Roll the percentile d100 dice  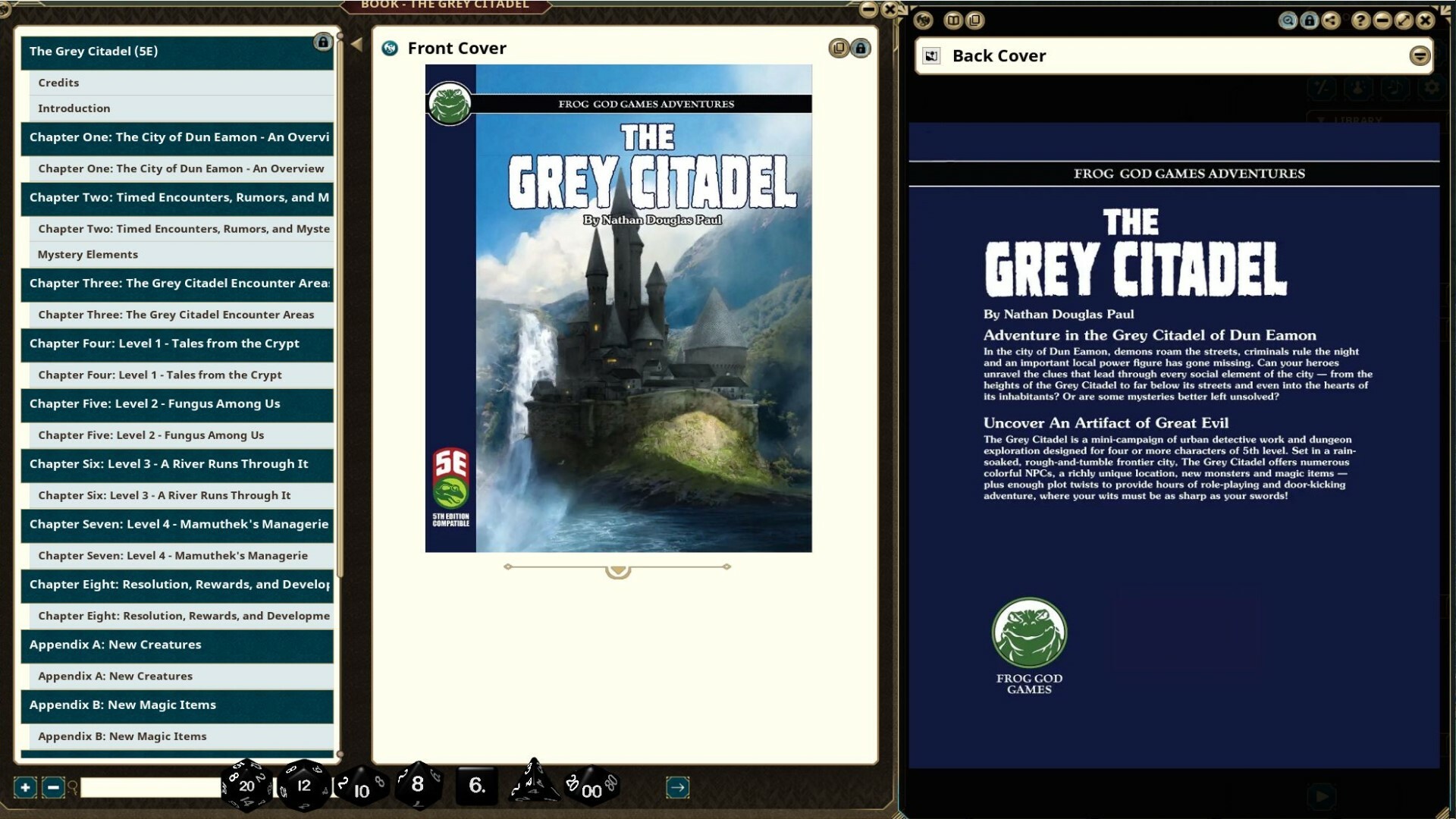(591, 789)
